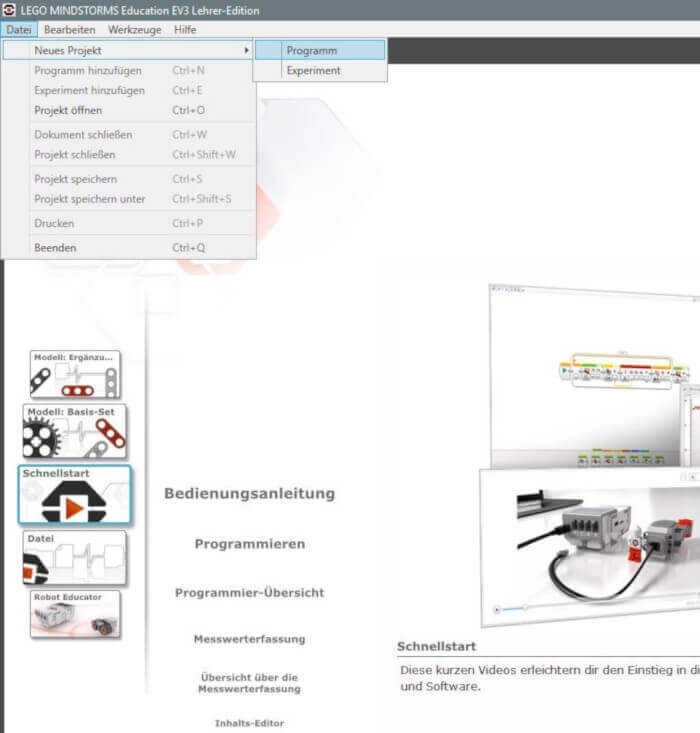
Task: Click the LEGO MINDSTORMS title bar icon
Action: (x=9, y=10)
